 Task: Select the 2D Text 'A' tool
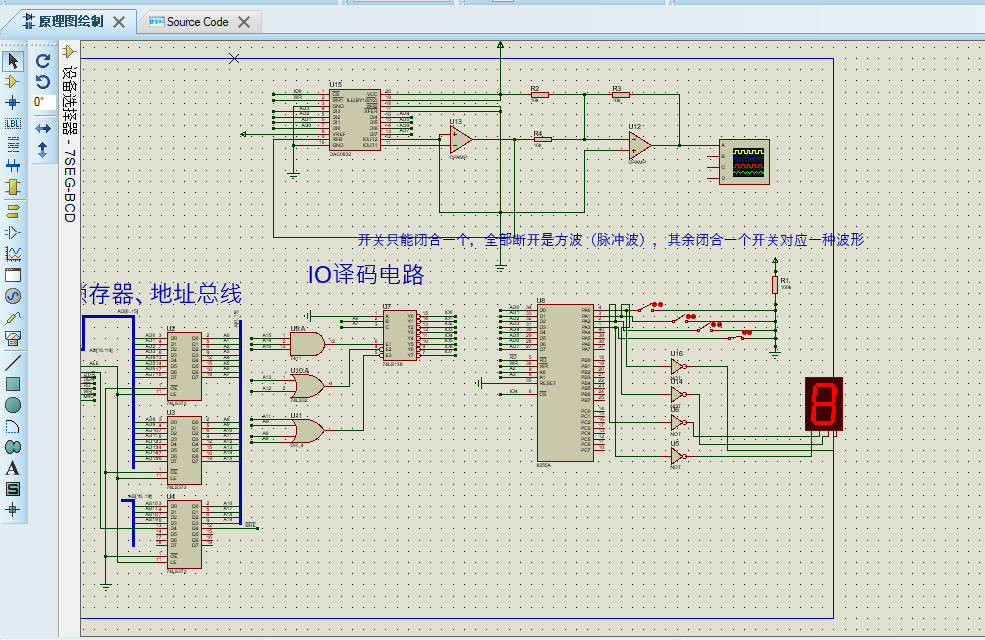pos(13,469)
